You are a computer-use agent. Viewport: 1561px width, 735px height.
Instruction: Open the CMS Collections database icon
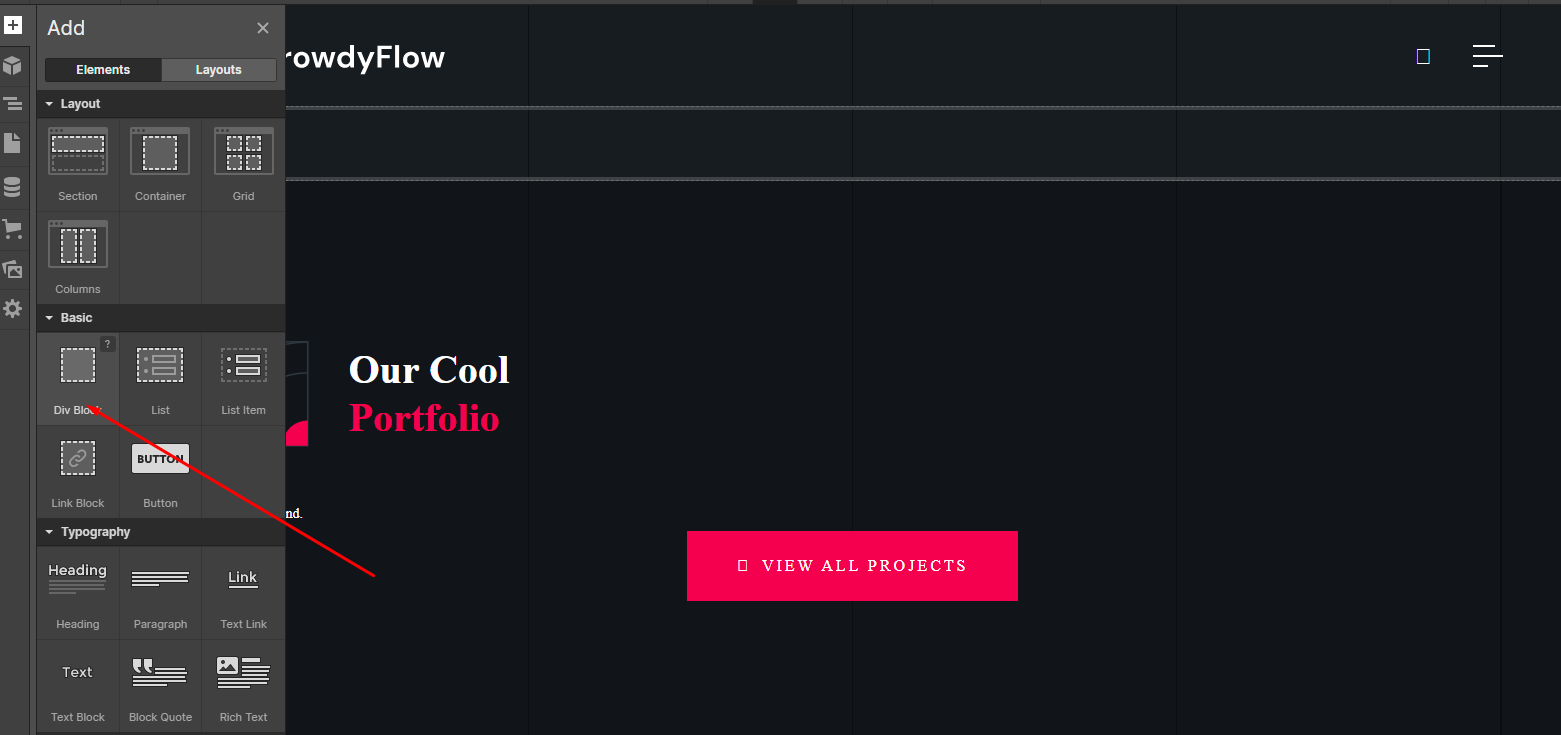13,187
